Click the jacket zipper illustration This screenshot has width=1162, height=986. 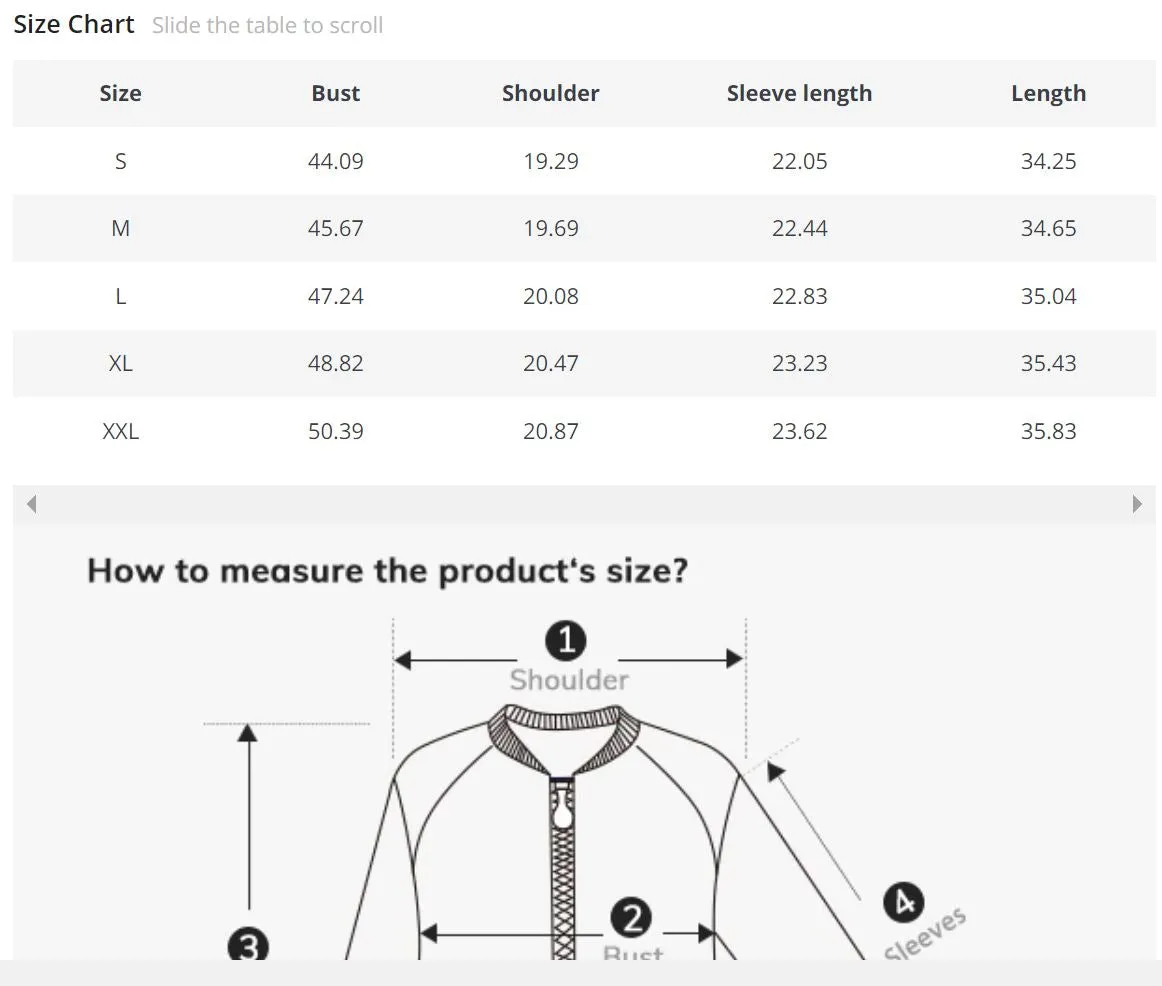pos(562,868)
